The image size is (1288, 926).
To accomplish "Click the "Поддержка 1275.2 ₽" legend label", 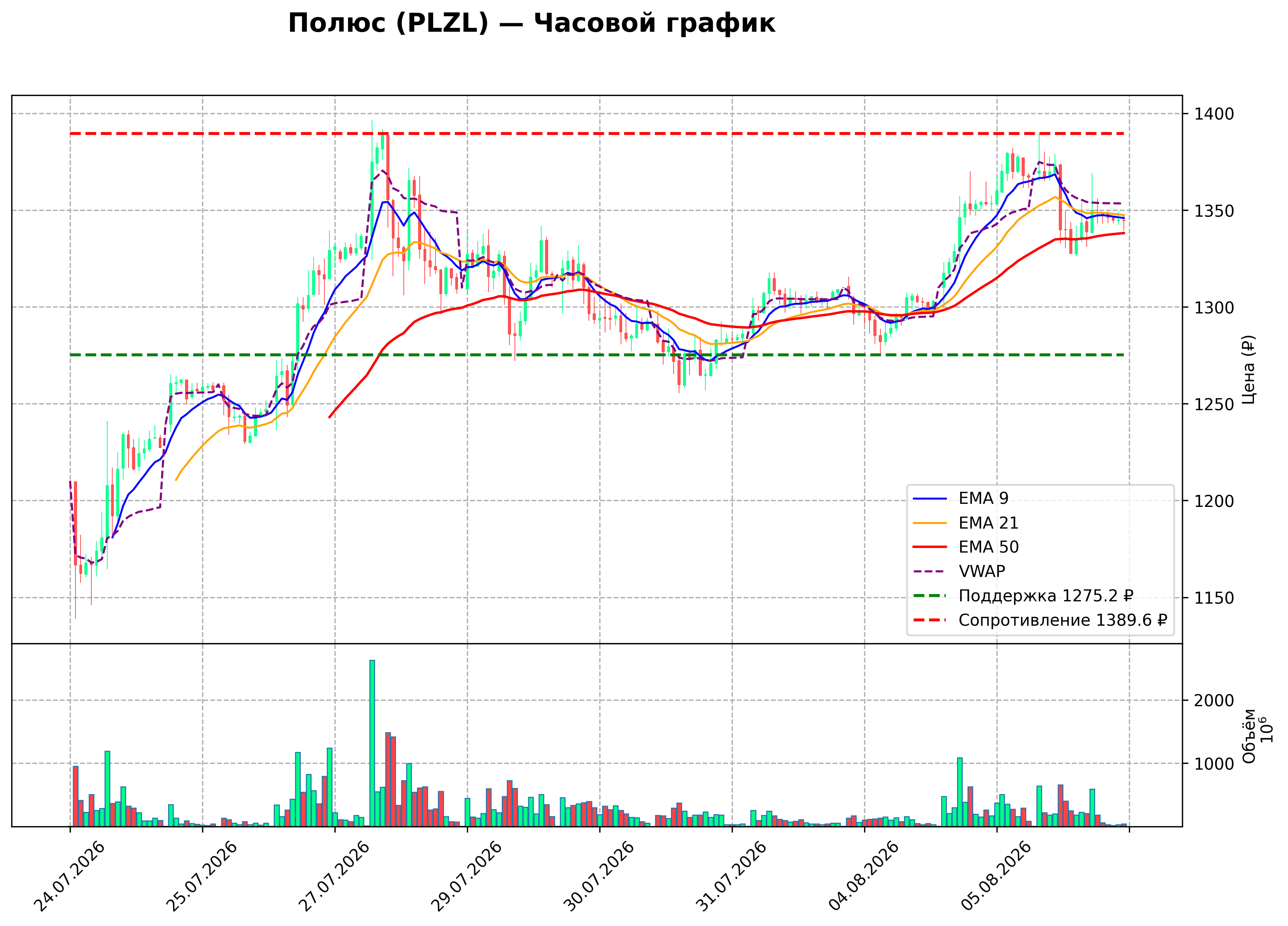I will click(x=1046, y=596).
